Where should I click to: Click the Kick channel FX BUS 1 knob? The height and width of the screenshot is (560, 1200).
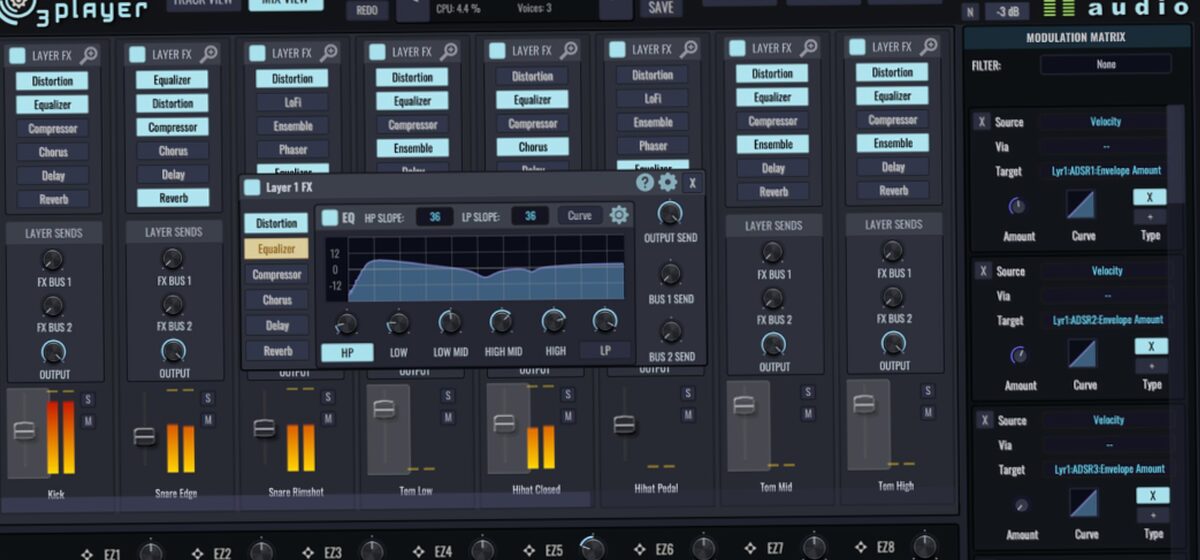click(x=53, y=261)
